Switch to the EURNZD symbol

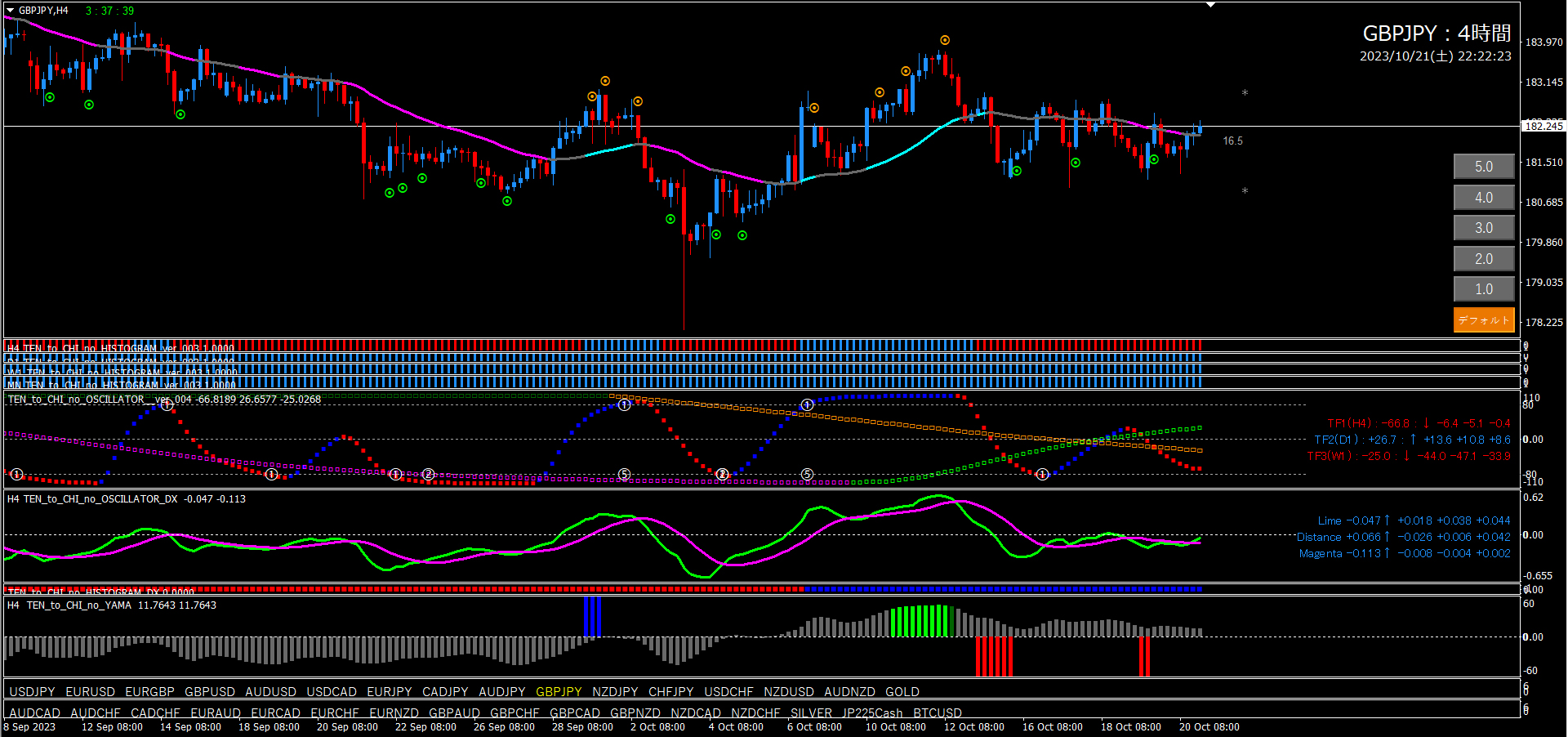[x=394, y=713]
